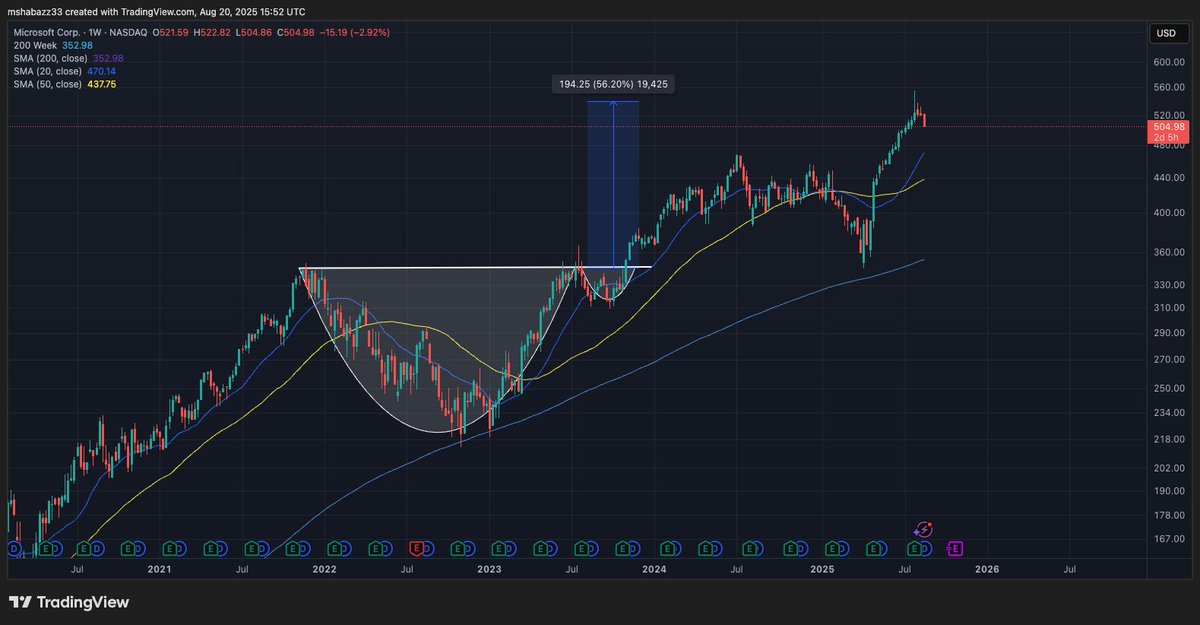Click the mshabazz33 created with TradingView.com caption
This screenshot has width=1200, height=625.
coord(157,12)
